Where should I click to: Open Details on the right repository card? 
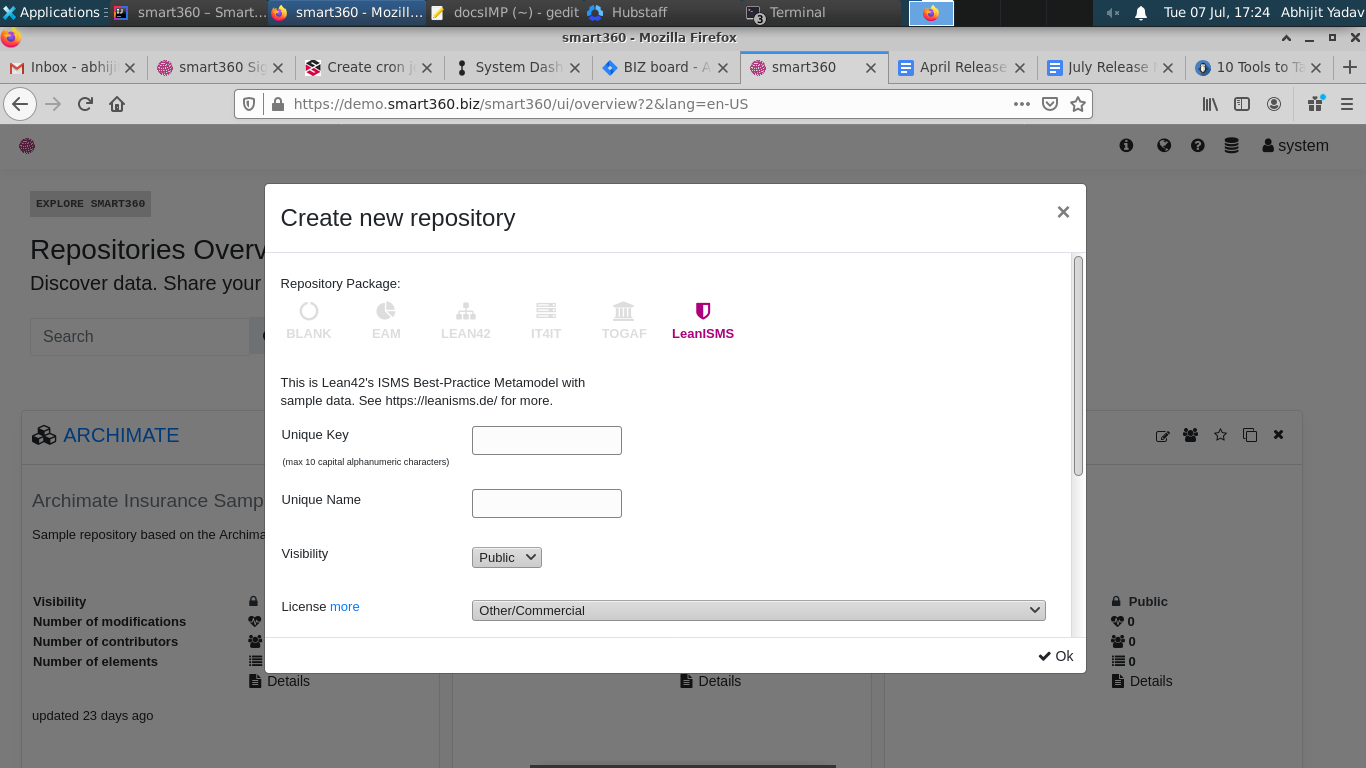point(1142,681)
